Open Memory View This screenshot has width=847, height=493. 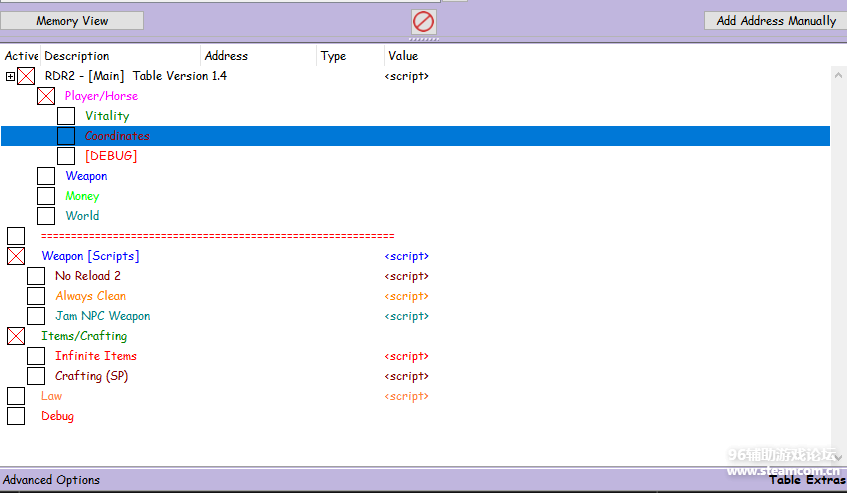[x=72, y=21]
